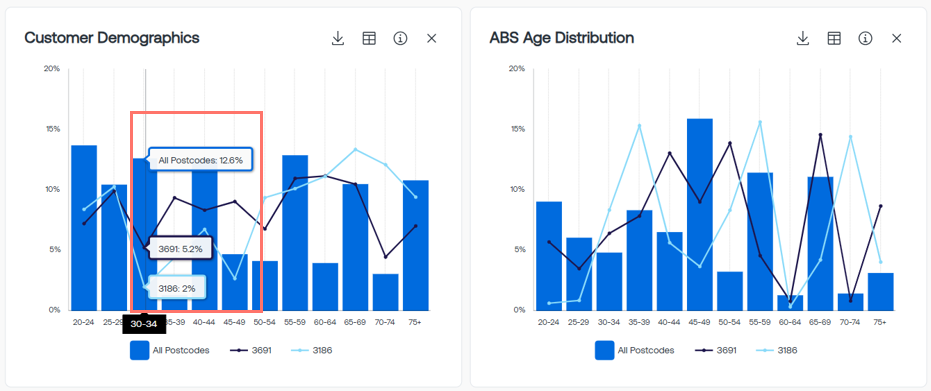Viewport: 931px width, 391px height.
Task: Close the ABS Age Distribution panel
Action: coord(897,39)
